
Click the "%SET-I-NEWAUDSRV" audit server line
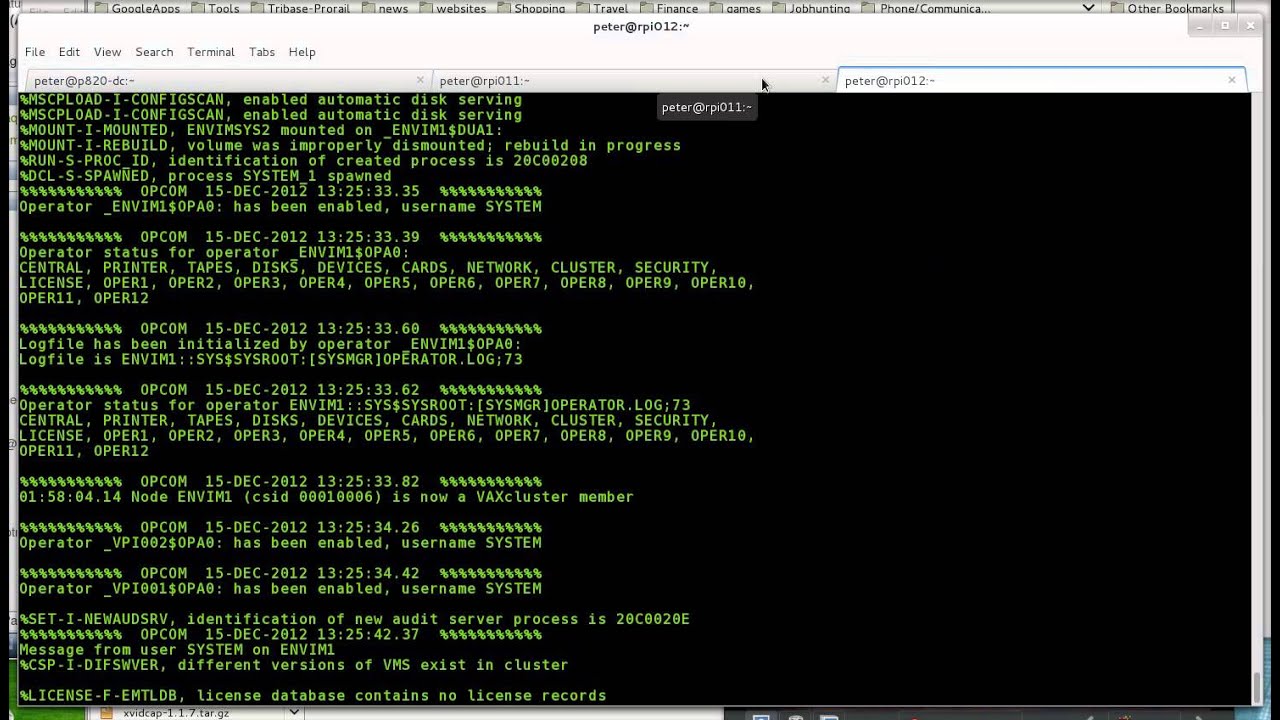[354, 620]
